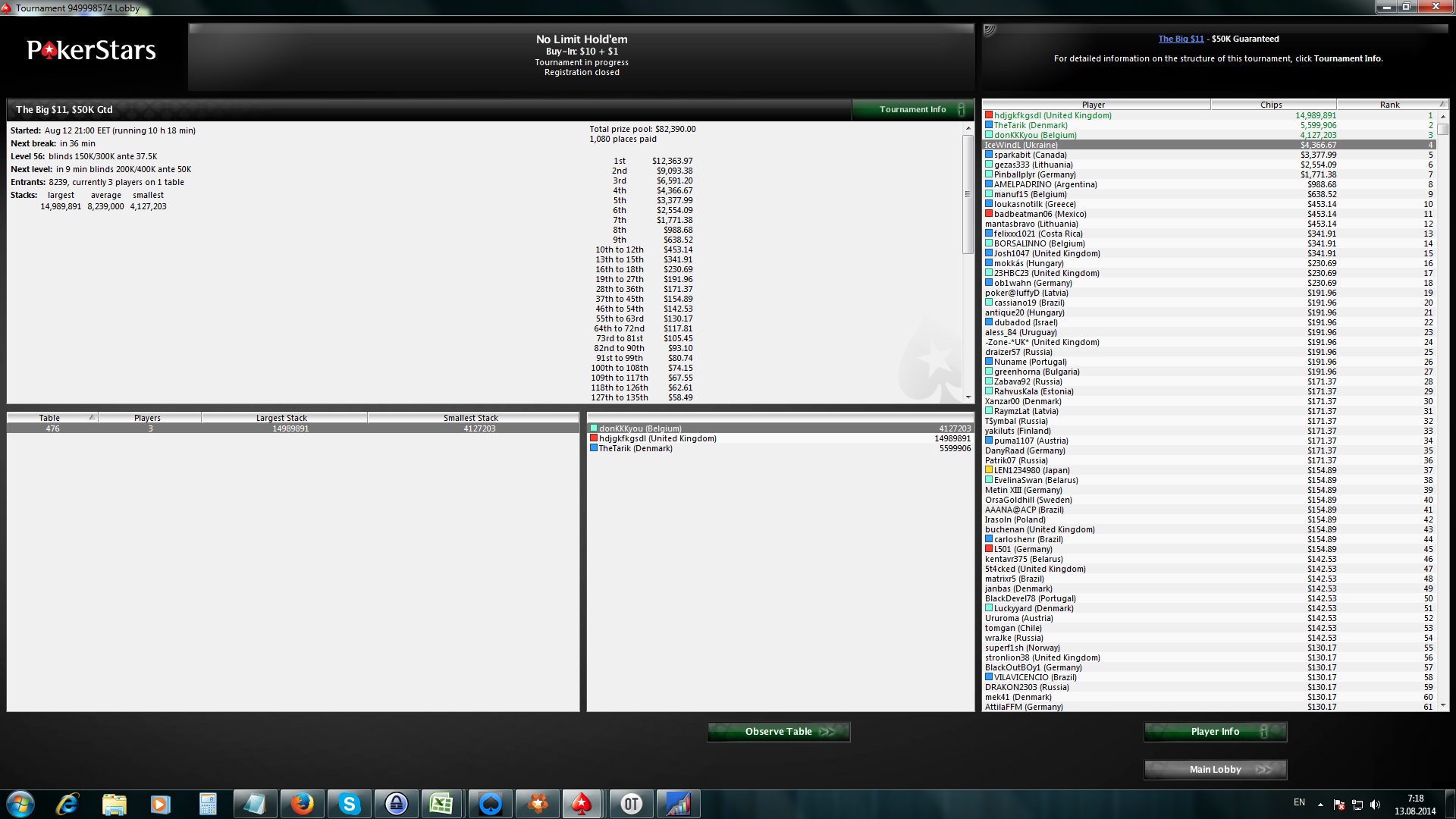Select donKKKyou (Belgium) in table players

pos(780,428)
